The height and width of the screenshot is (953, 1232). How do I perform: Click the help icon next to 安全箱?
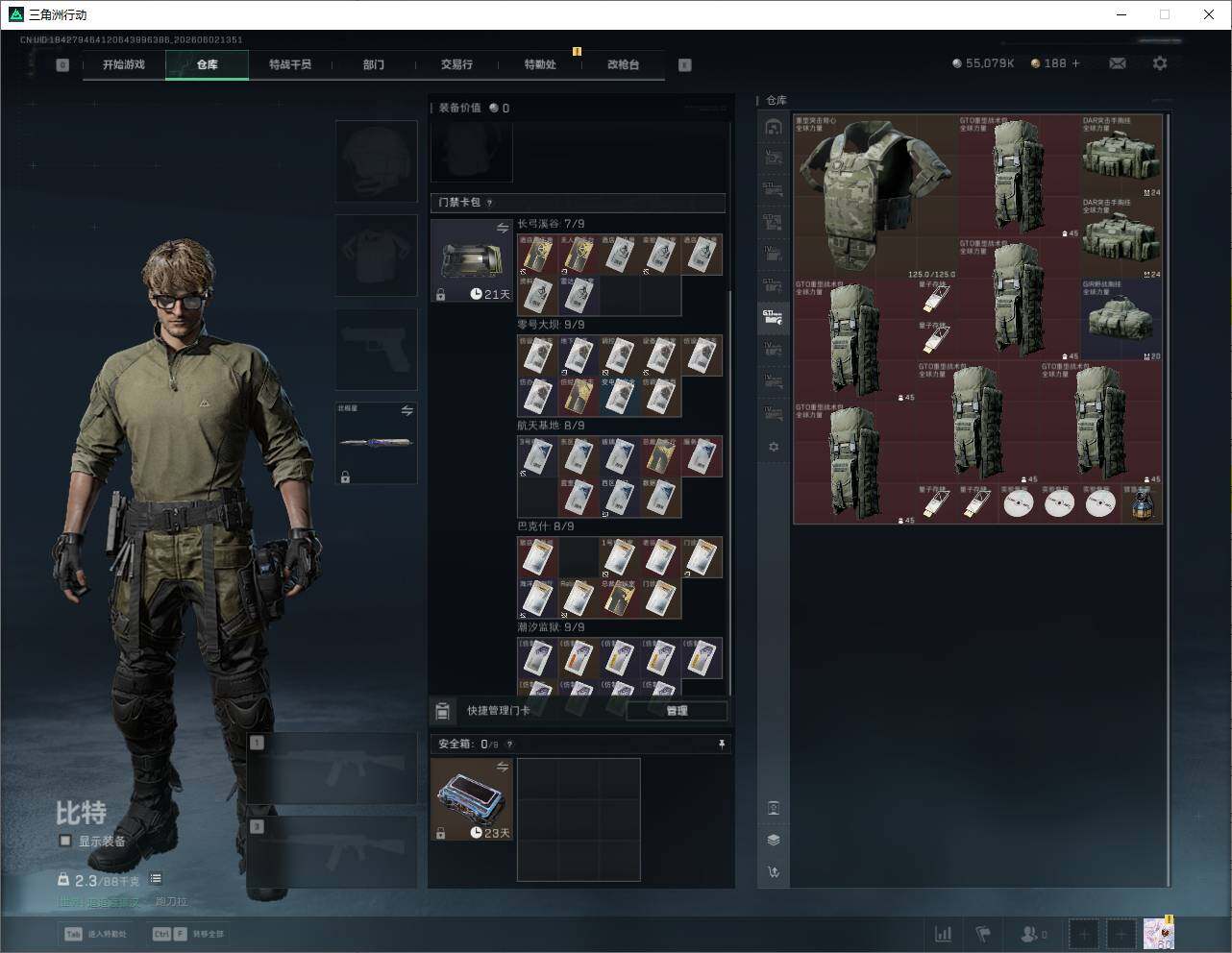[509, 744]
